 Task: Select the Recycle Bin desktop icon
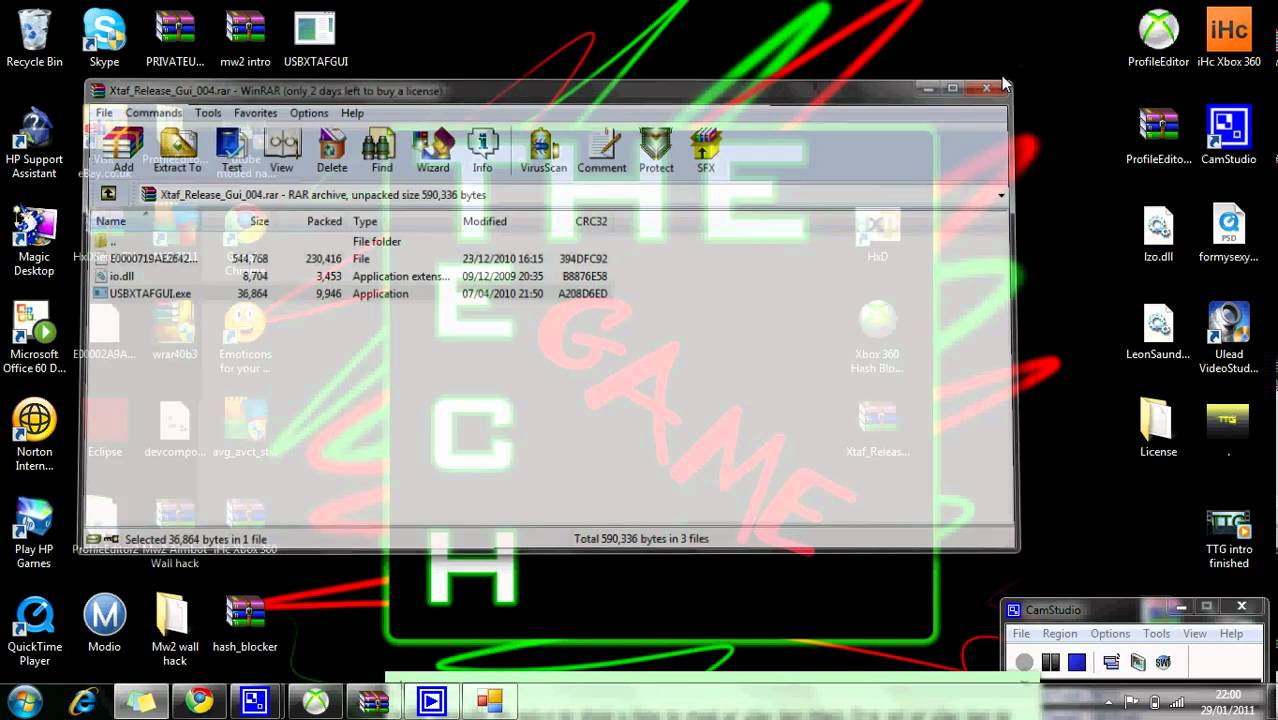pyautogui.click(x=34, y=40)
